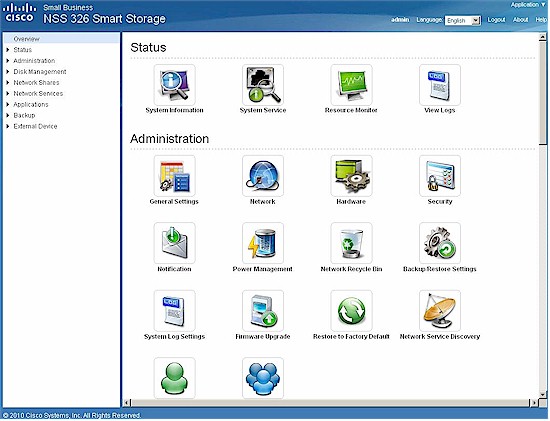The width and height of the screenshot is (550, 421).
Task: Select Network Services sidebar item
Action: (x=38, y=93)
